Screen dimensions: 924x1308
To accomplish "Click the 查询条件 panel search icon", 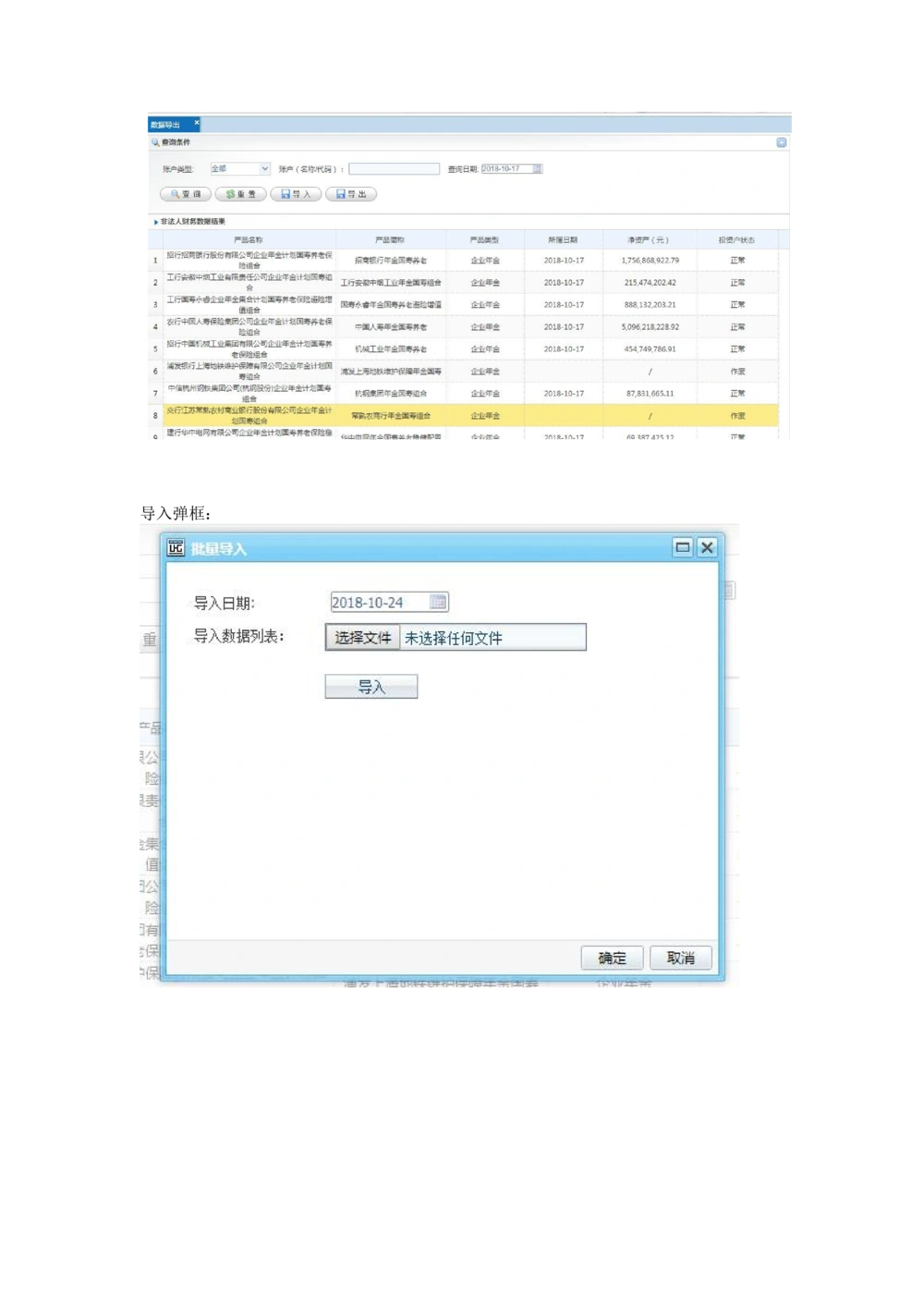I will click(154, 141).
